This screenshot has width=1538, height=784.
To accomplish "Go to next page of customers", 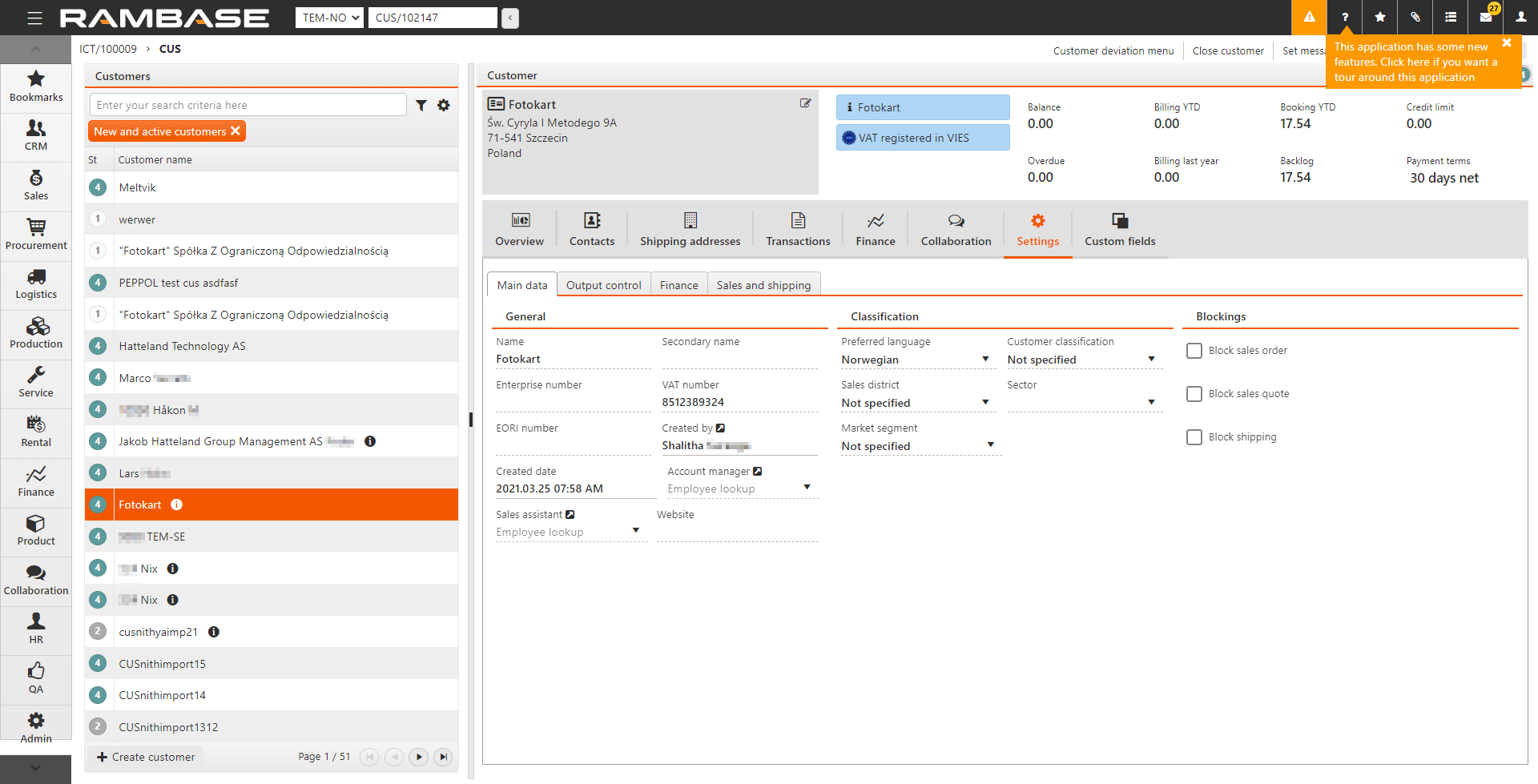I will pos(418,757).
